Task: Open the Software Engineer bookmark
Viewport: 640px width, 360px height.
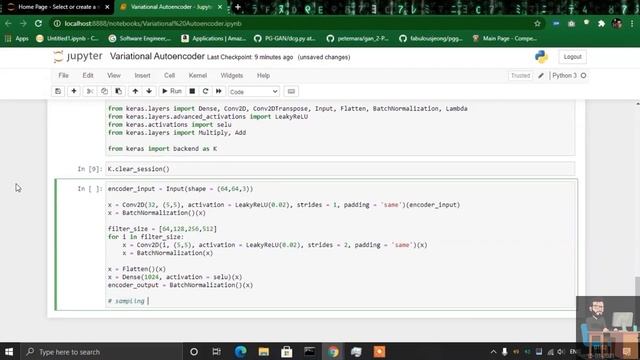Action: [x=140, y=38]
